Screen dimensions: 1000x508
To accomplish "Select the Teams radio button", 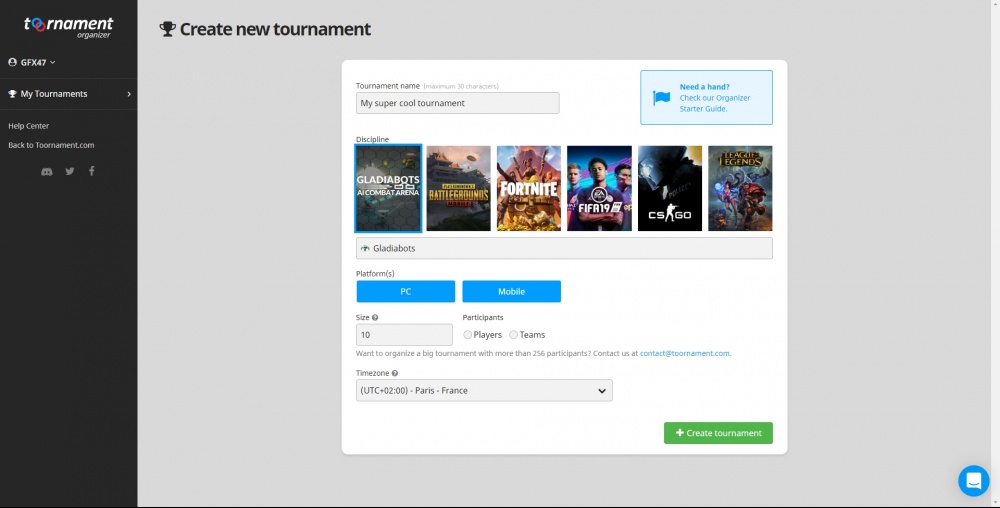I will coord(513,335).
